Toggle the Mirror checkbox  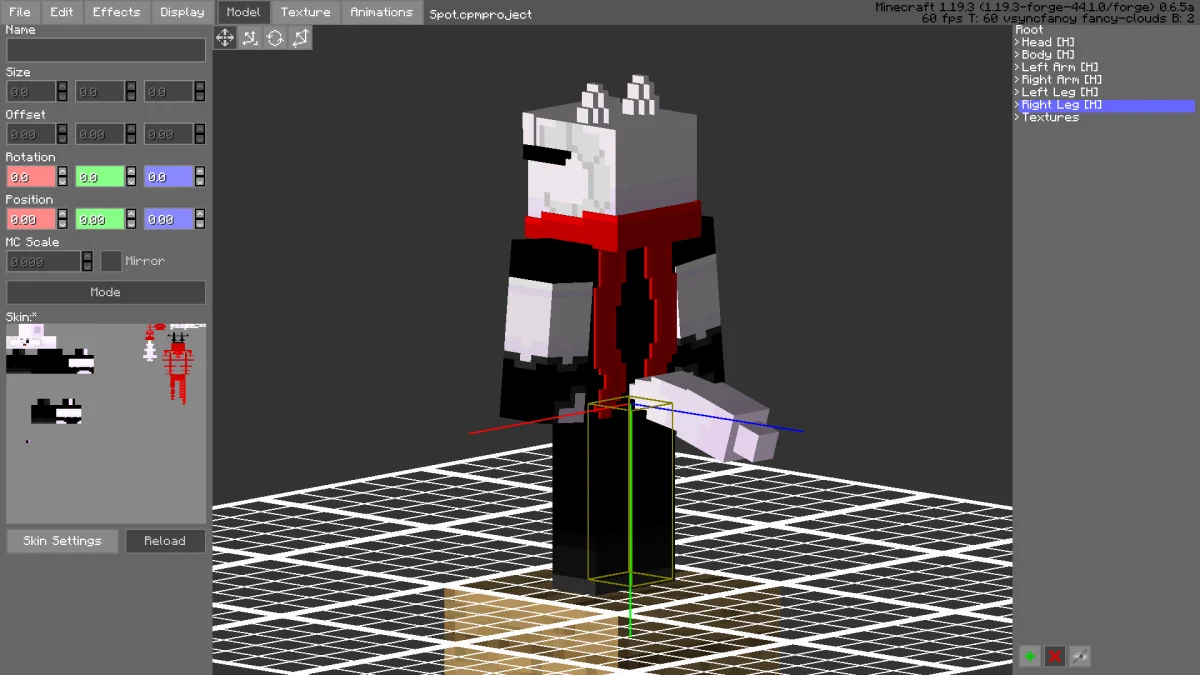(x=111, y=261)
